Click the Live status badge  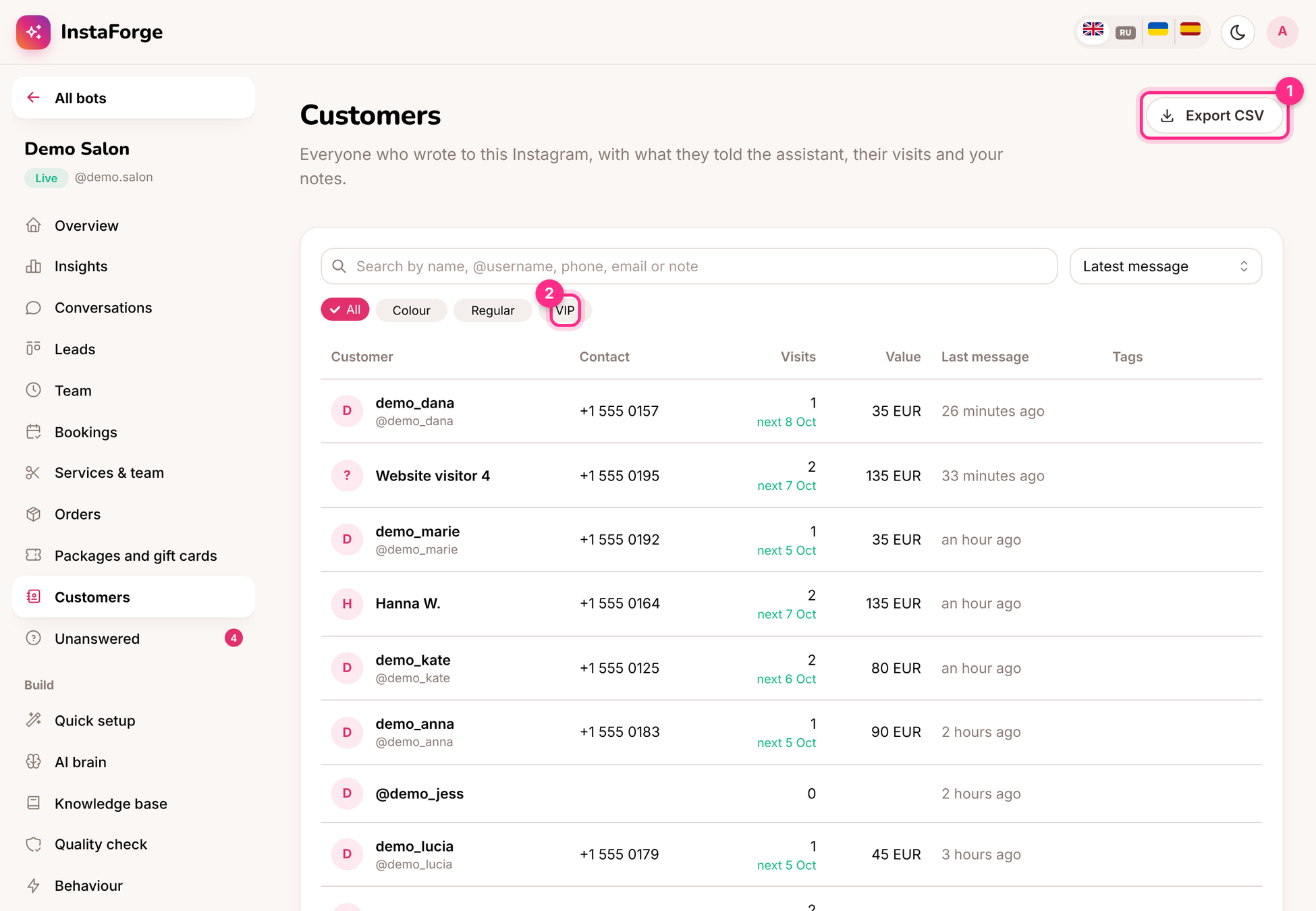click(x=46, y=178)
